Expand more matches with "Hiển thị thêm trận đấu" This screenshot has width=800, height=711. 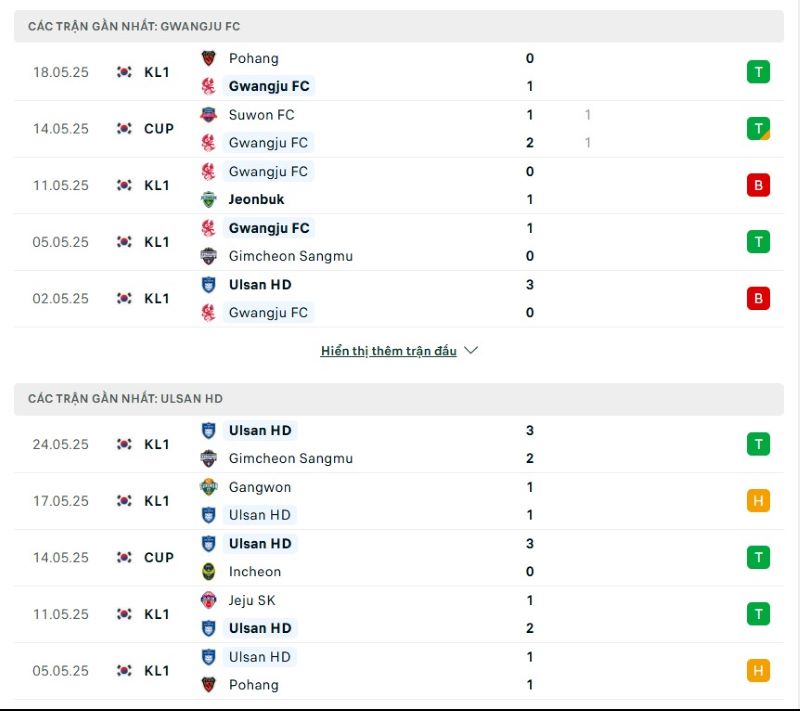point(388,351)
